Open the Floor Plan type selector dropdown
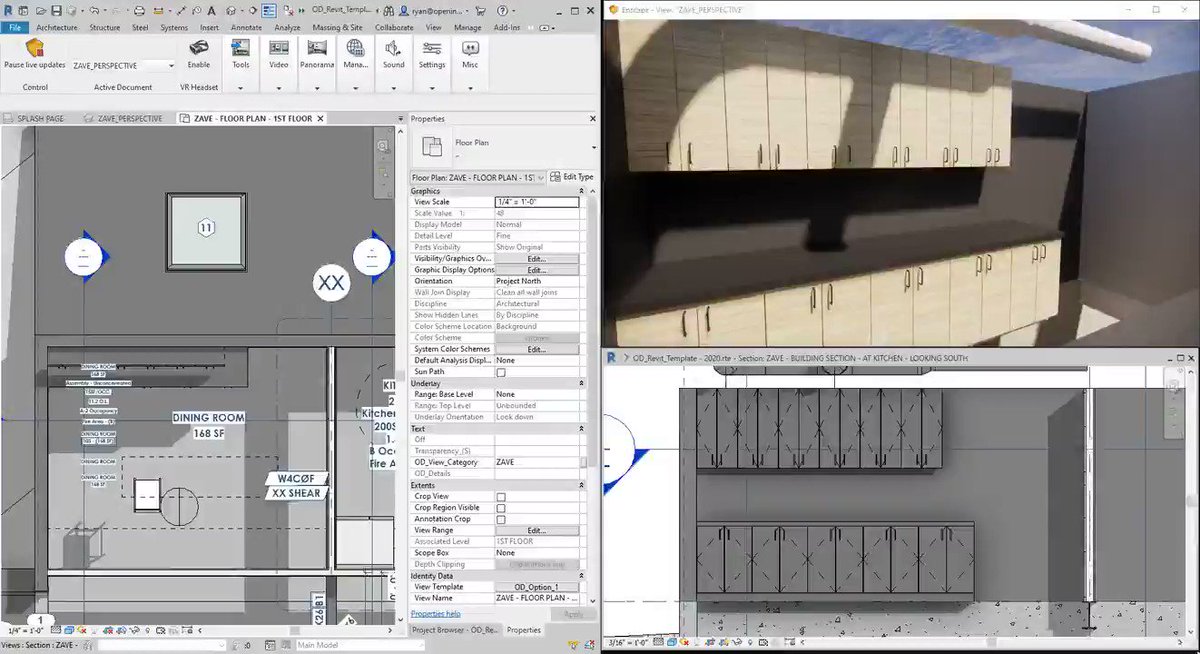 478,177
